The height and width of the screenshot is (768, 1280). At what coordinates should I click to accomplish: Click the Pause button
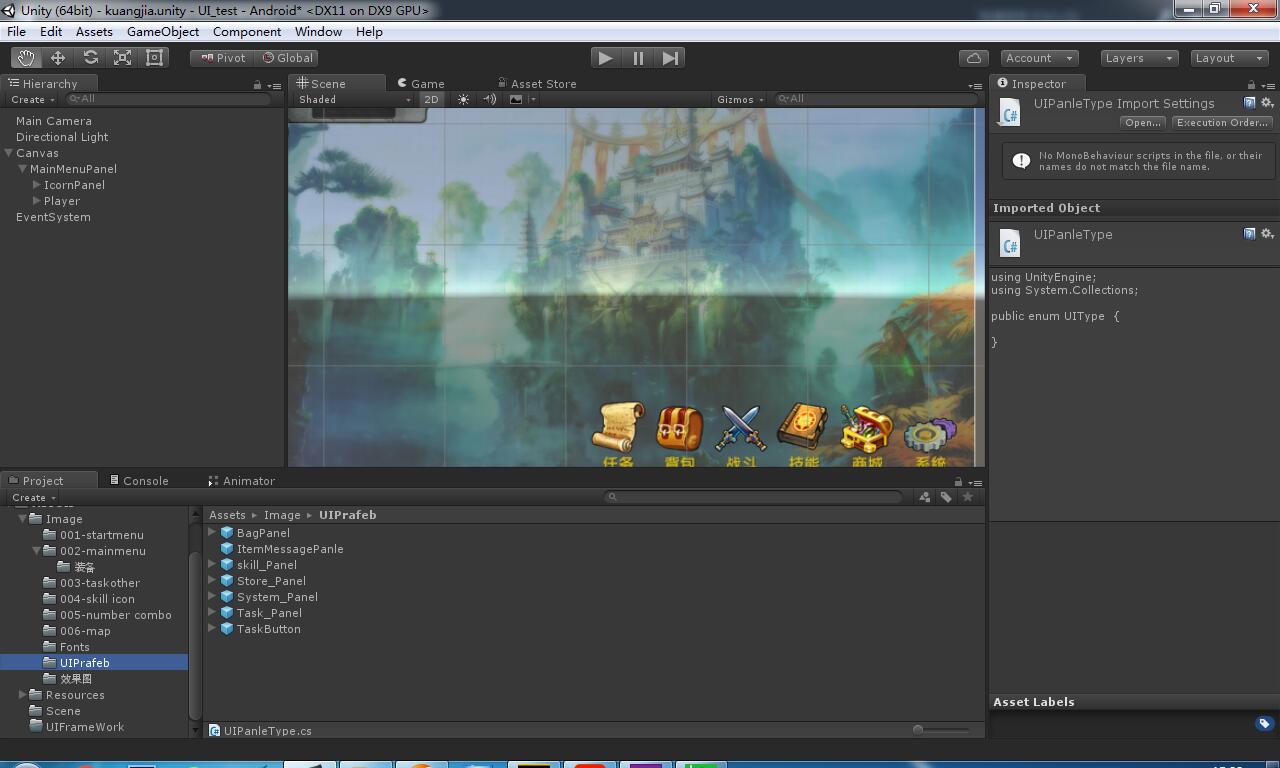coord(638,58)
